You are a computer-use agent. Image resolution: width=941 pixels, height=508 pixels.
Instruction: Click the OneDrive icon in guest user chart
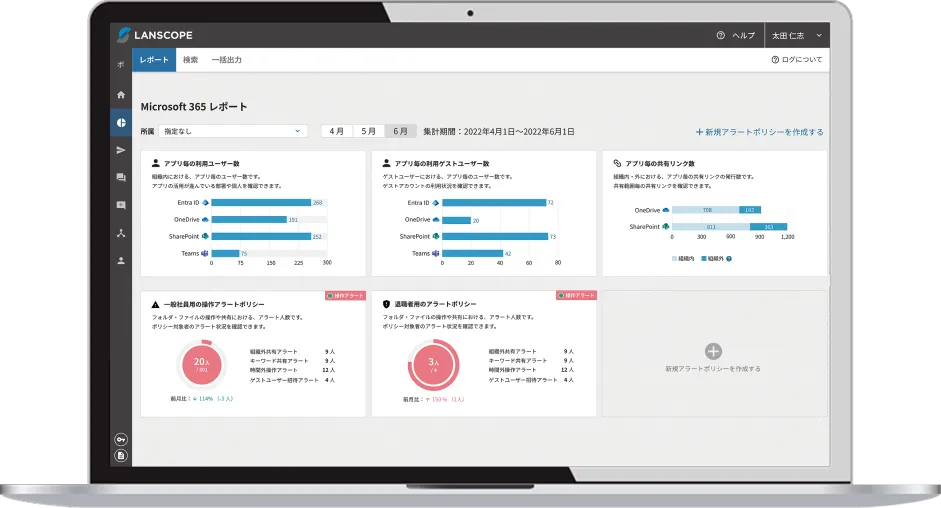[x=436, y=220]
